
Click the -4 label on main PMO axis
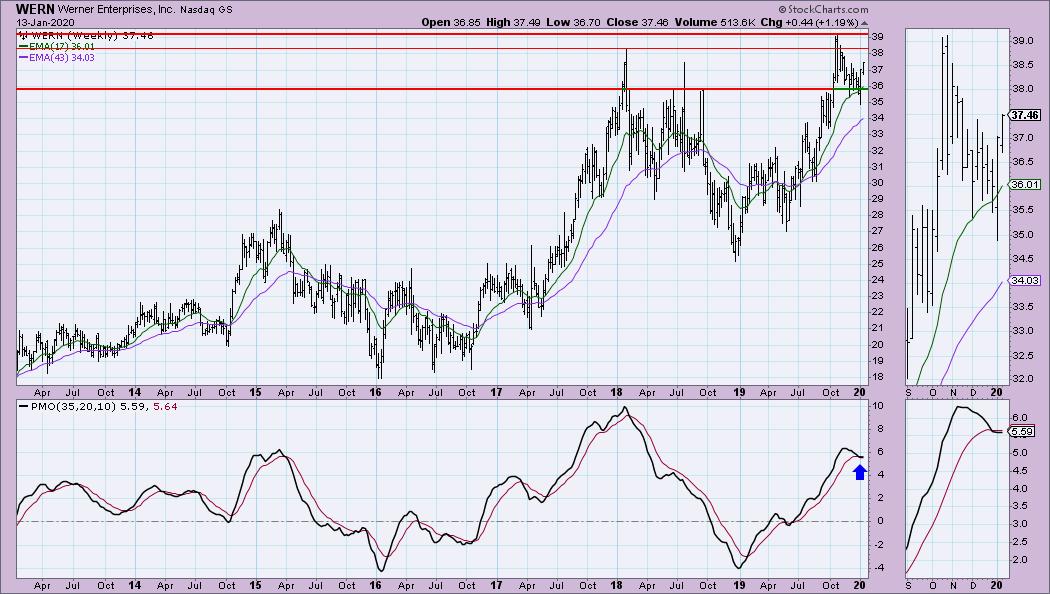(x=877, y=568)
